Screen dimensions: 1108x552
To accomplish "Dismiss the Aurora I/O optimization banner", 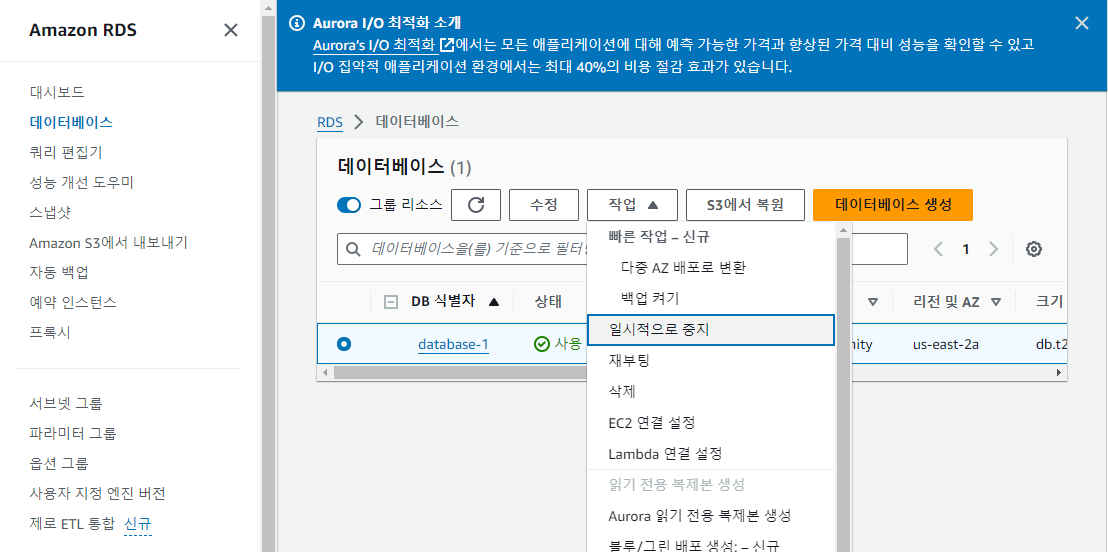I will point(1081,23).
